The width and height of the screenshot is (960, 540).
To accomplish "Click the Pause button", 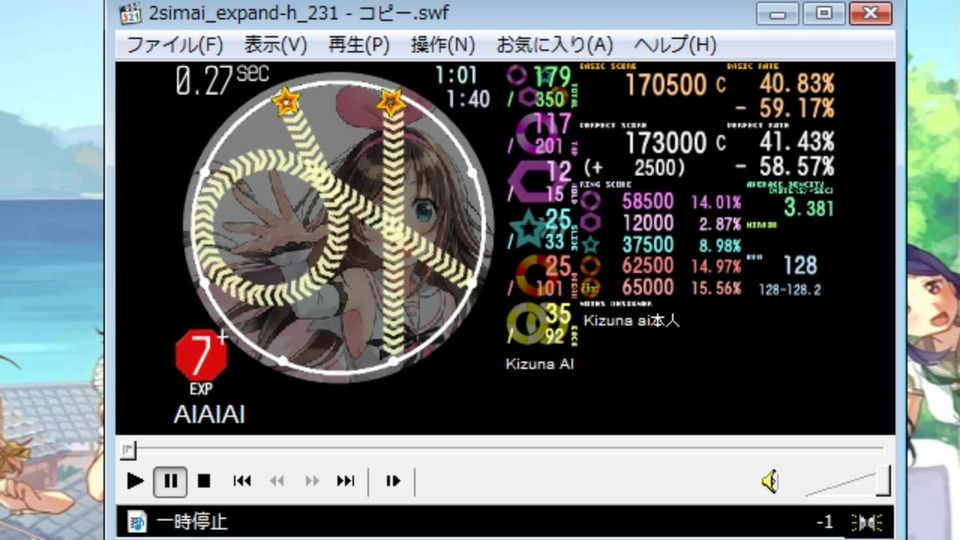I will [170, 481].
